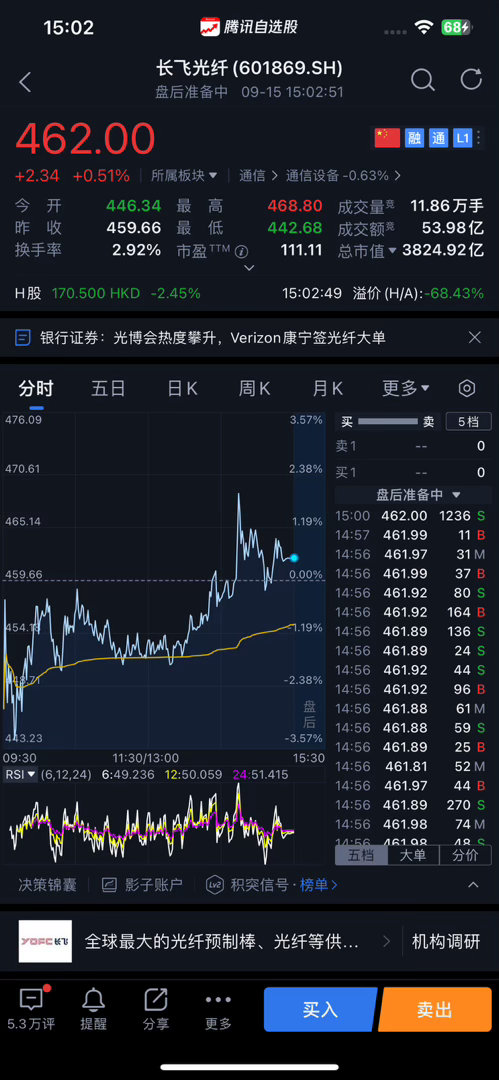
Task: Tap the 盘后 after-hours chart area
Action: pos(309,582)
